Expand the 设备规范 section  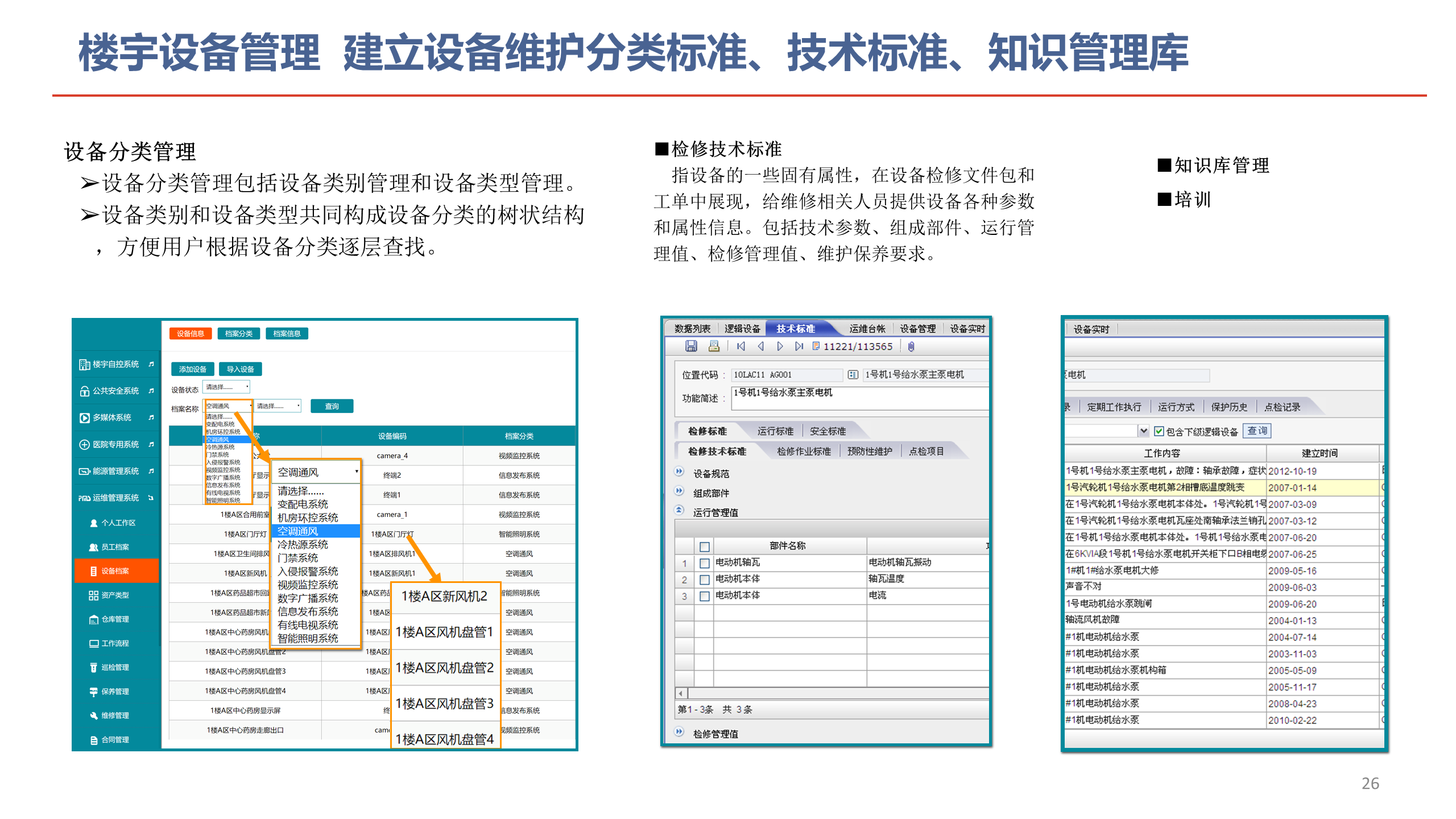click(x=679, y=471)
